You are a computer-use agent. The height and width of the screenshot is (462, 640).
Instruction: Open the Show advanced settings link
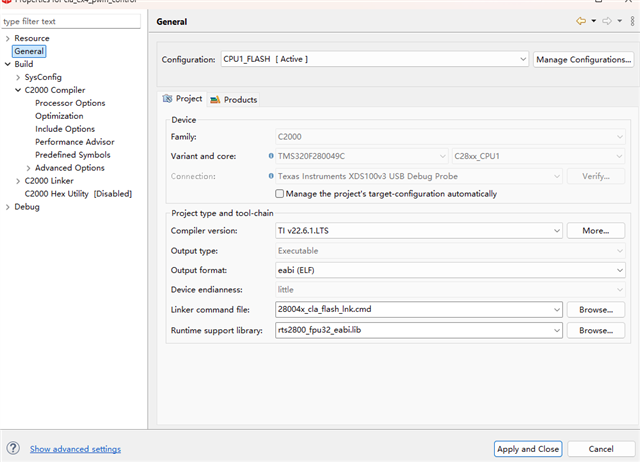click(x=75, y=449)
